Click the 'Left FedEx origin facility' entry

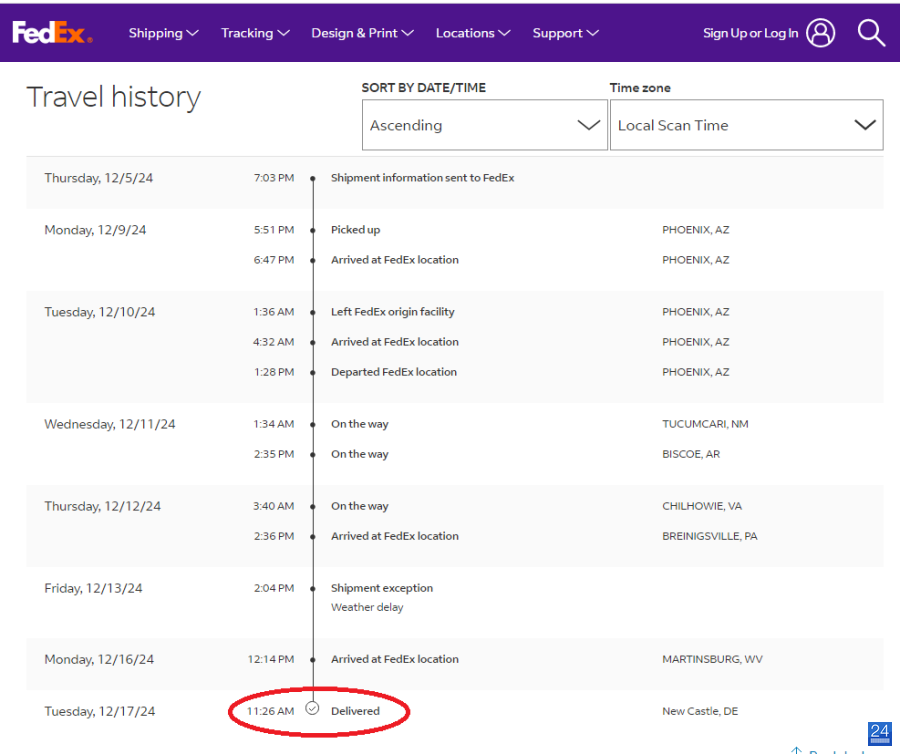(393, 312)
